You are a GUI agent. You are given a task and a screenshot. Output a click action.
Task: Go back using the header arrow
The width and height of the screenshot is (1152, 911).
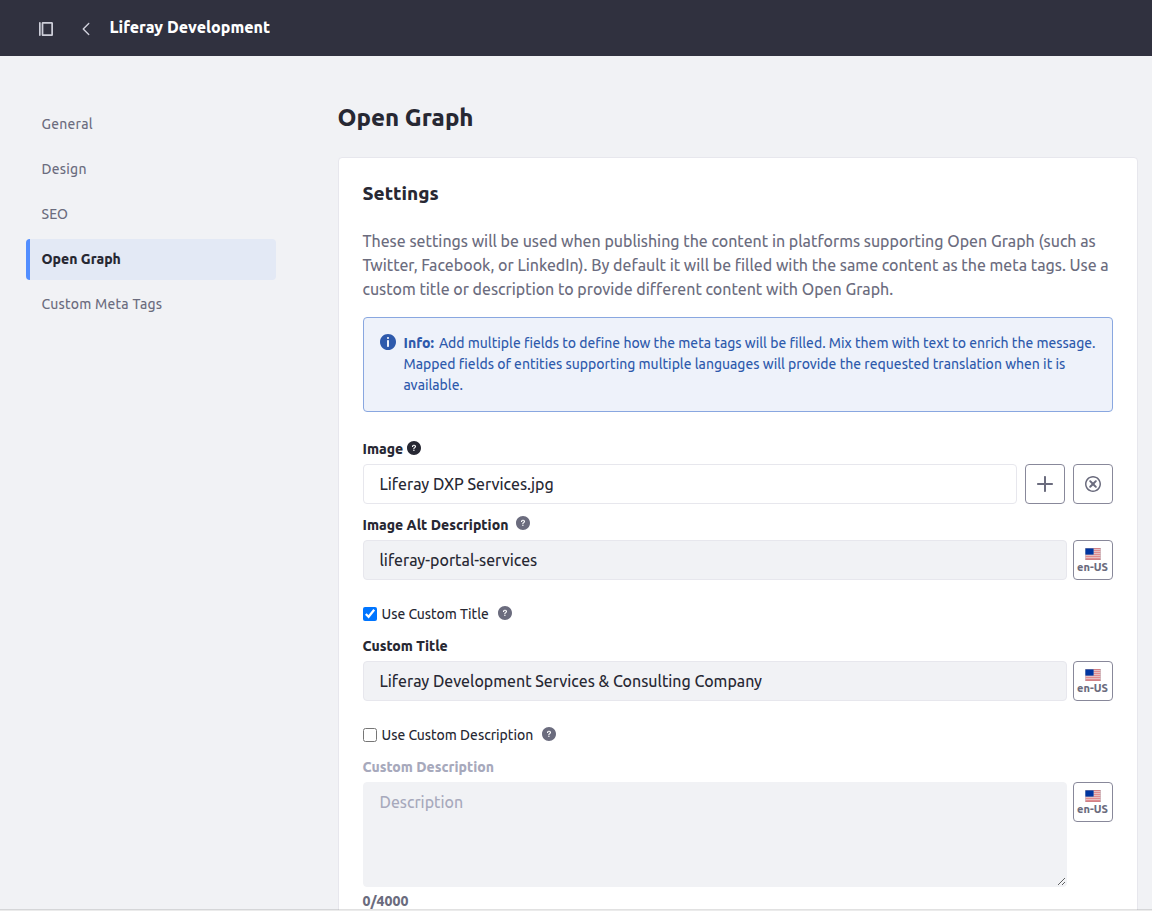tap(86, 29)
